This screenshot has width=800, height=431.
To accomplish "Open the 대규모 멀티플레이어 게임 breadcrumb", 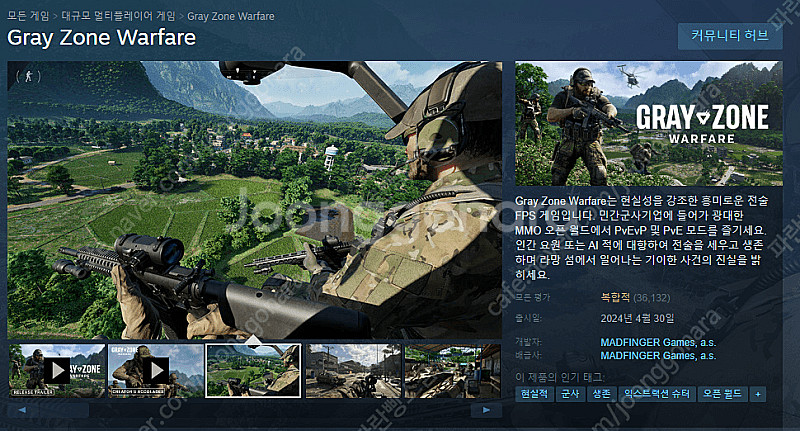I will pos(118,16).
